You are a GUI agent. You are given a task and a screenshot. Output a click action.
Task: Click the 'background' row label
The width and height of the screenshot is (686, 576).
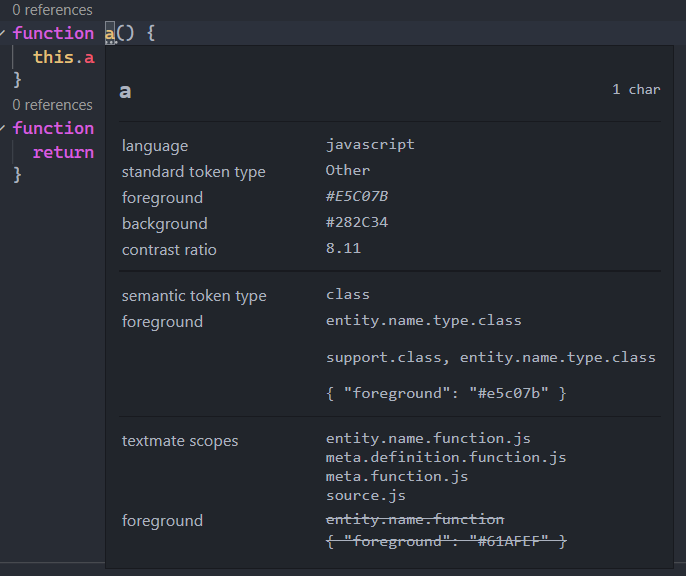pos(164,224)
